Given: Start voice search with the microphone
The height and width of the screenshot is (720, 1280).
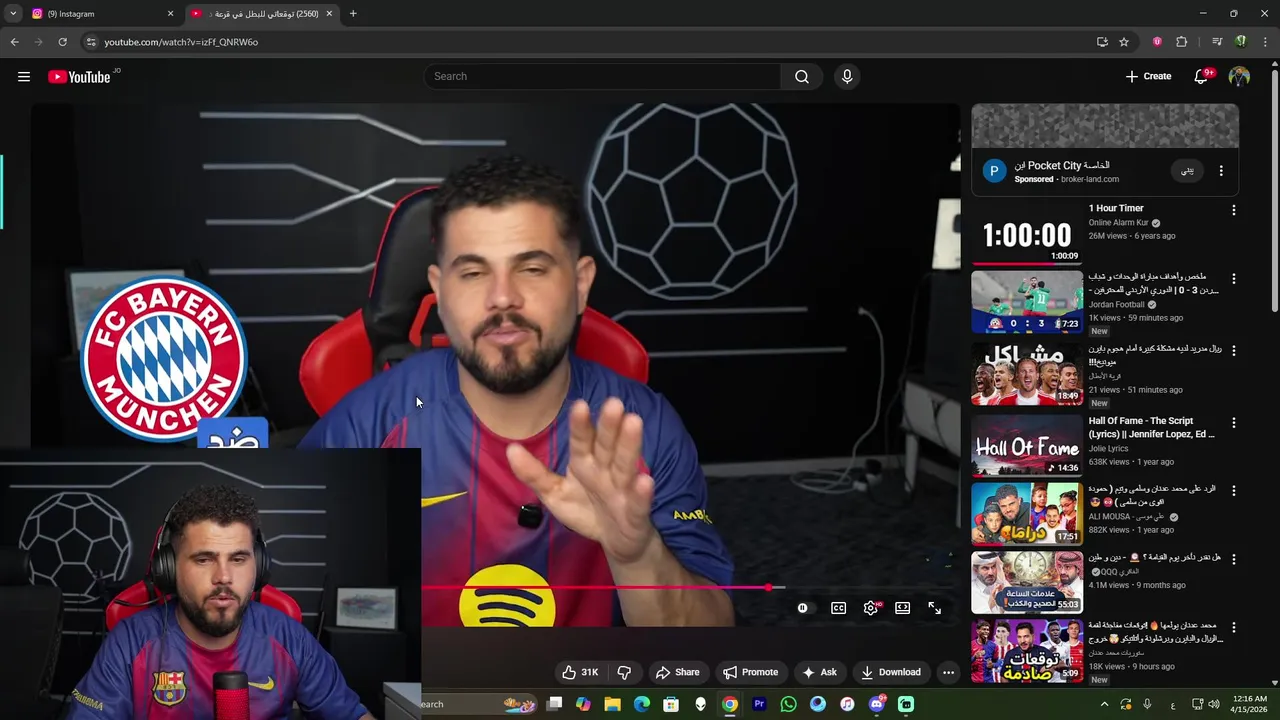Looking at the screenshot, I should click(847, 77).
